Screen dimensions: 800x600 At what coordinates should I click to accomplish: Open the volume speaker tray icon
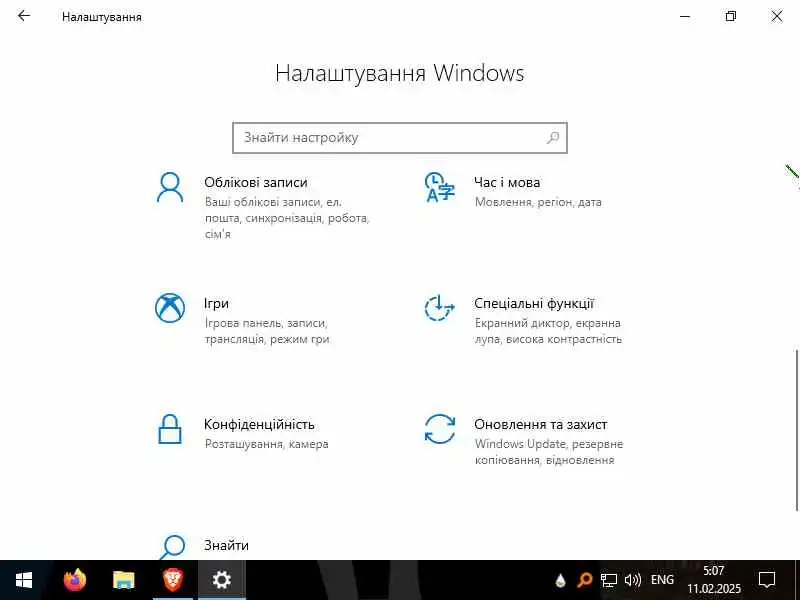633,580
